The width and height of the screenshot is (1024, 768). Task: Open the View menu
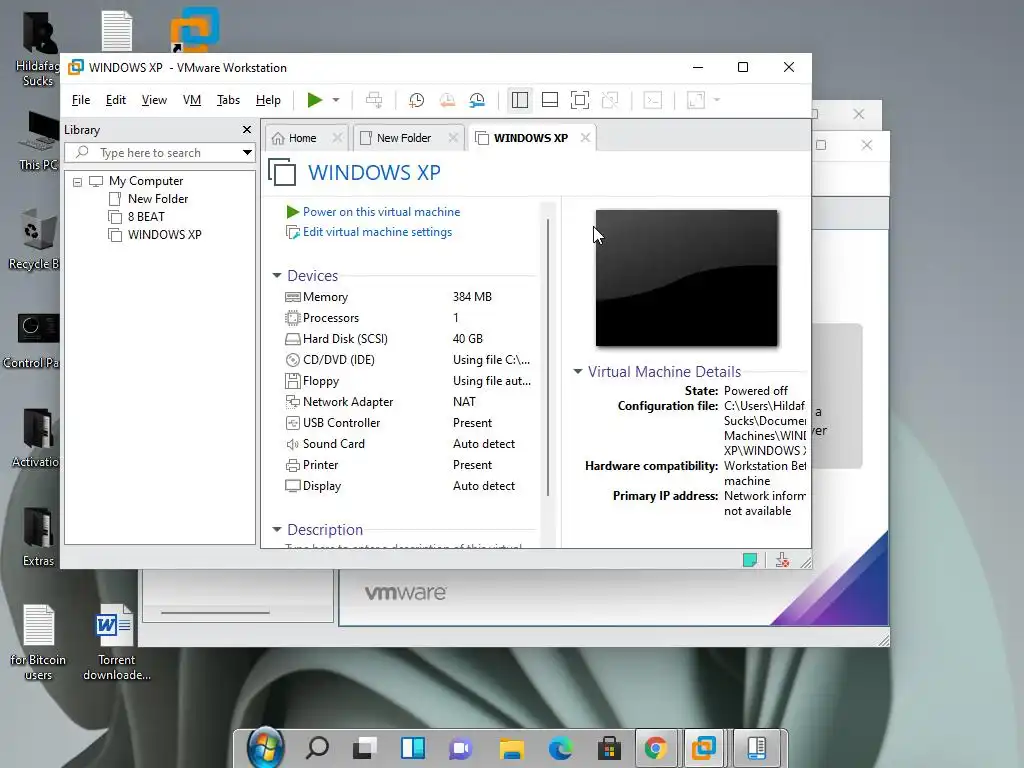154,100
